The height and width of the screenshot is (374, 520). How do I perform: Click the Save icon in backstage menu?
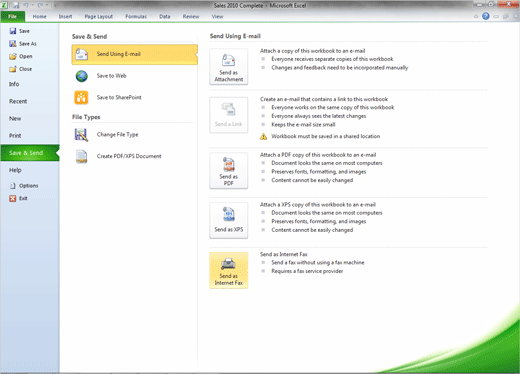point(13,31)
